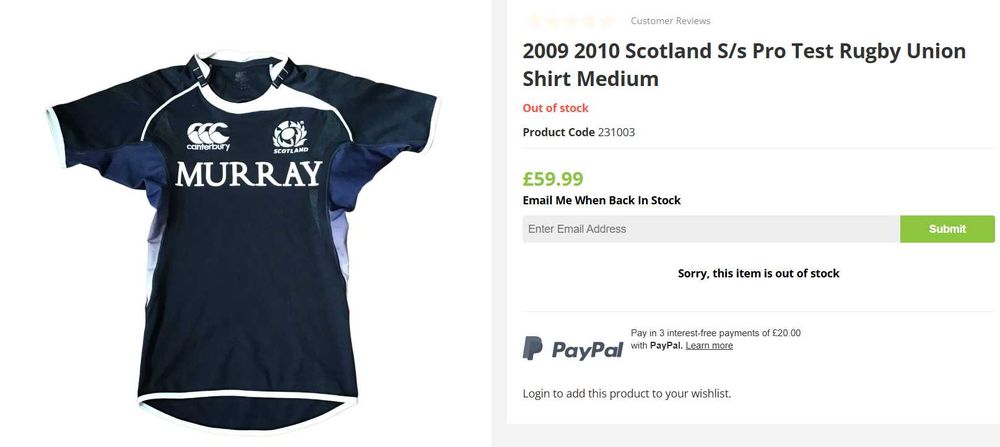Click the red Out of stock label
This screenshot has width=1000, height=447.
coord(555,108)
